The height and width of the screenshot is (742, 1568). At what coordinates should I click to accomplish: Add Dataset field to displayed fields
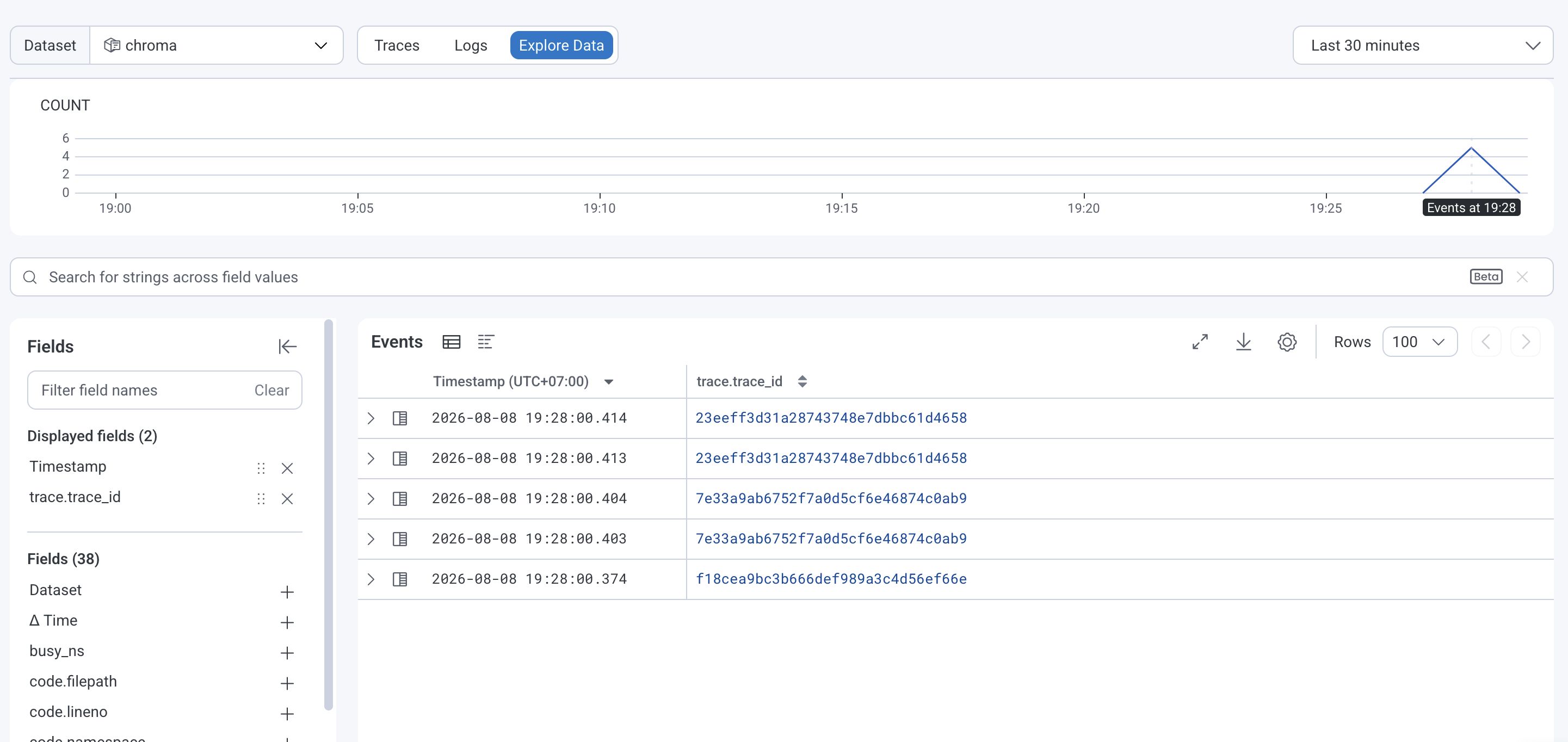pos(287,592)
